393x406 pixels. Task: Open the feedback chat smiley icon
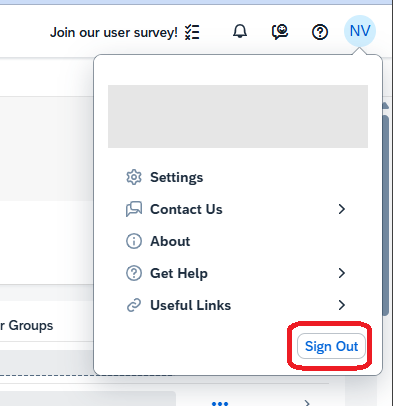point(280,32)
